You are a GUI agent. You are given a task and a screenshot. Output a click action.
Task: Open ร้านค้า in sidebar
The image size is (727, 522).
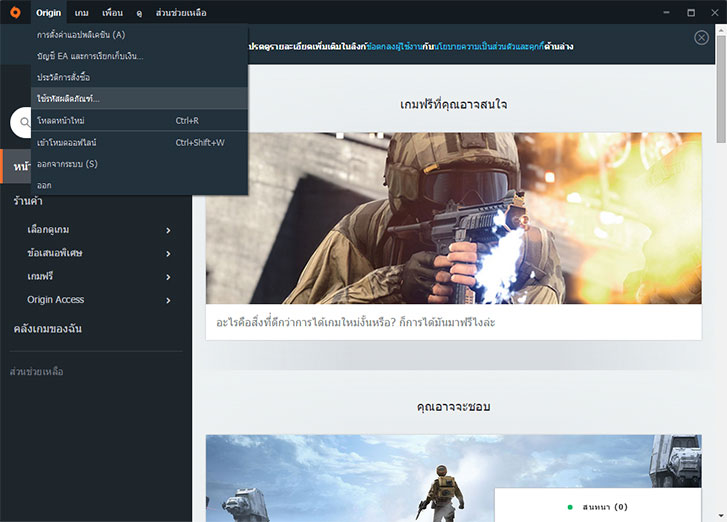coord(28,201)
